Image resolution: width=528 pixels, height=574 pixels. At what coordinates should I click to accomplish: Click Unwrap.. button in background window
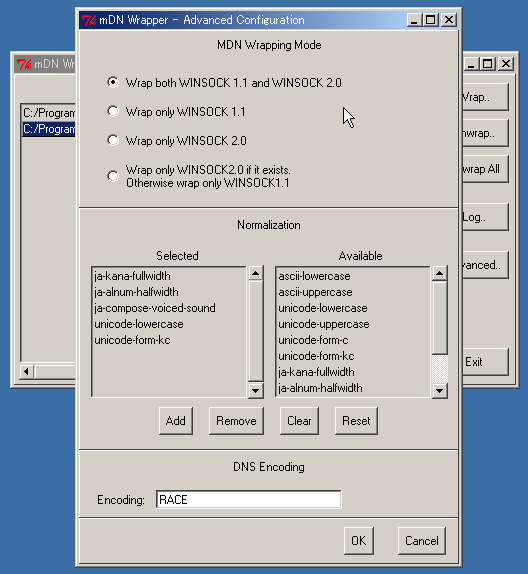[x=485, y=133]
